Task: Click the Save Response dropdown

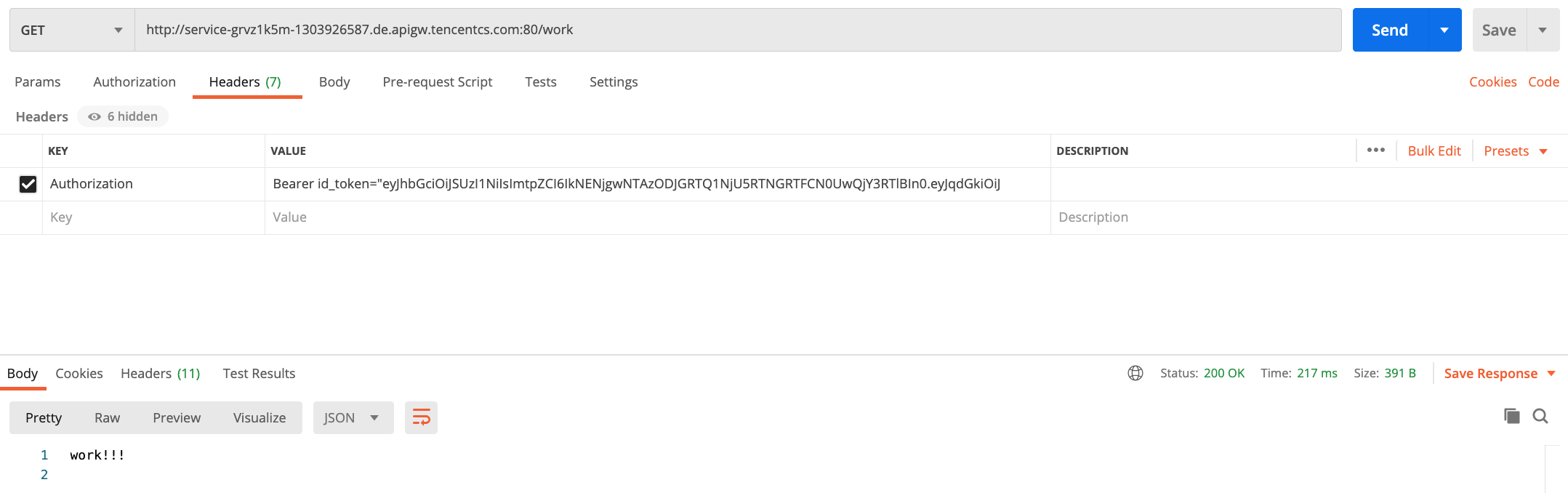Action: point(1499,373)
